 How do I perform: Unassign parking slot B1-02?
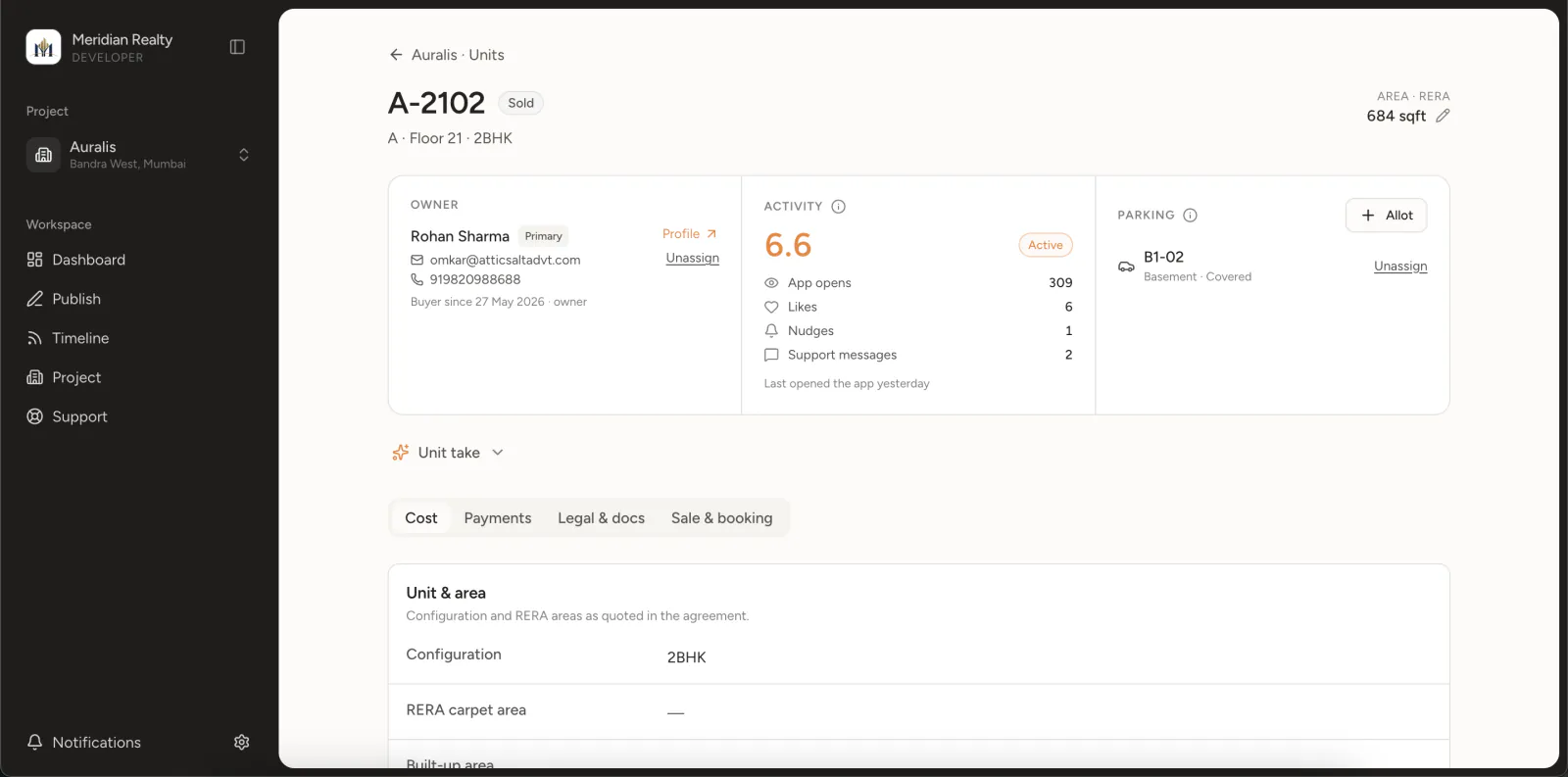[x=1400, y=267]
